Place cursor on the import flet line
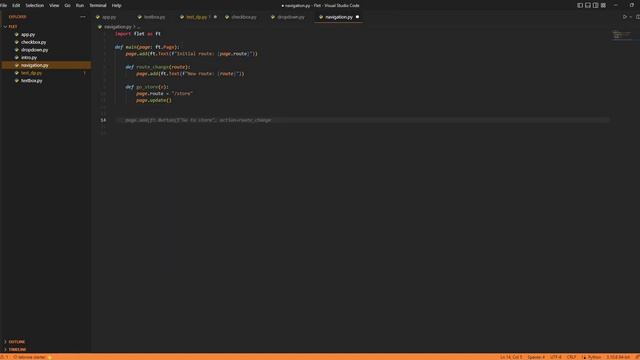Image resolution: width=640 pixels, height=360 pixels. (x=138, y=34)
